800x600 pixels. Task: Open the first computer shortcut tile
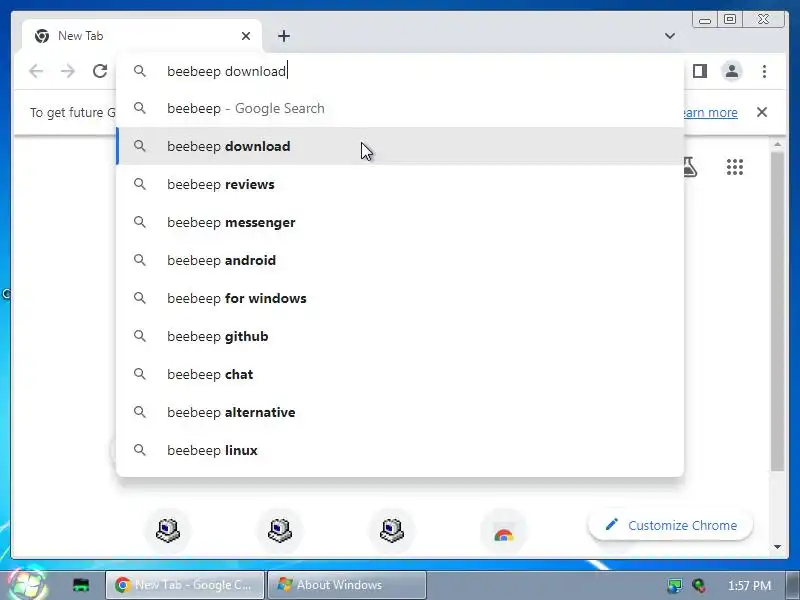[x=168, y=530]
